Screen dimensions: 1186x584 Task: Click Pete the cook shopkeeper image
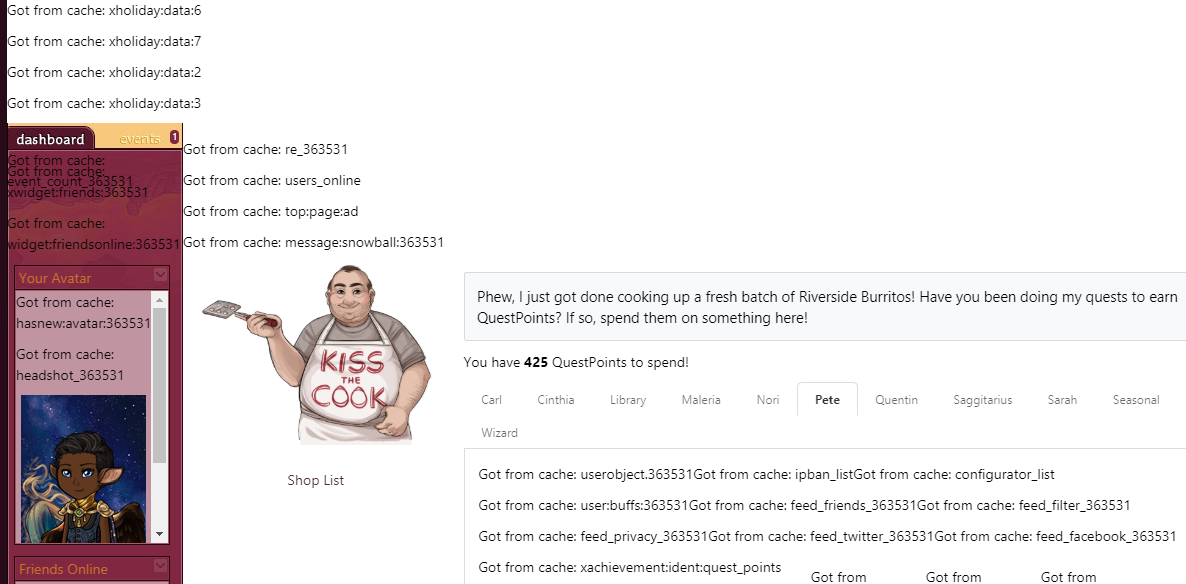(316, 353)
